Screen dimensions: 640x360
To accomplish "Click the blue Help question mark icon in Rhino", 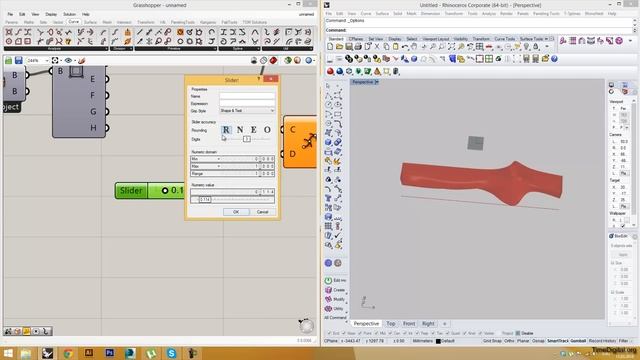I will (554, 59).
